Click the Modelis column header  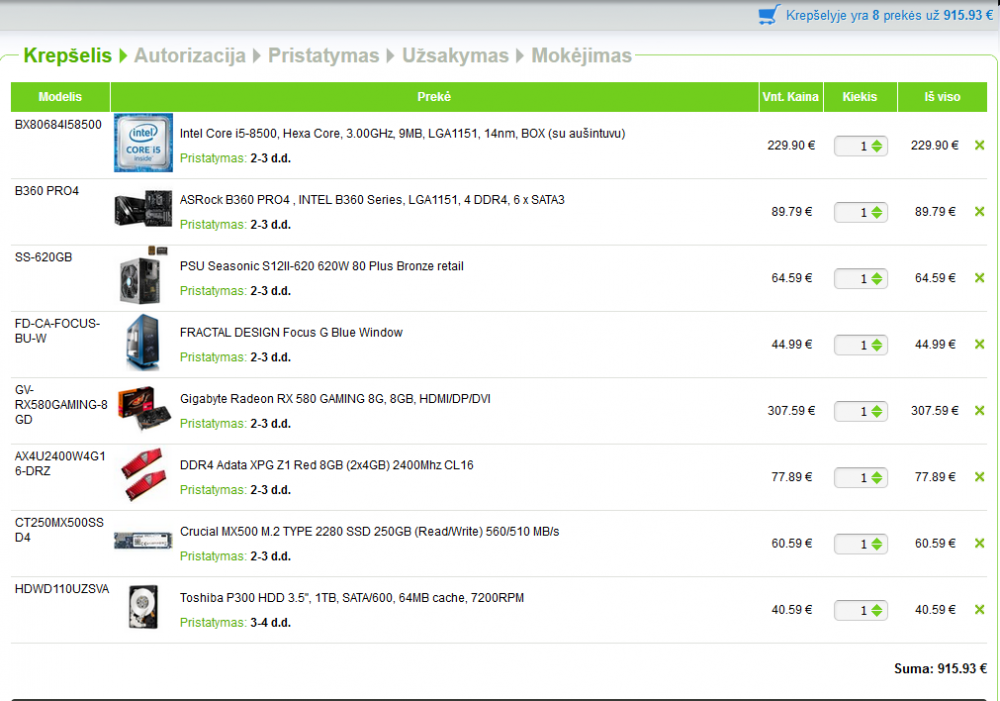pyautogui.click(x=60, y=96)
